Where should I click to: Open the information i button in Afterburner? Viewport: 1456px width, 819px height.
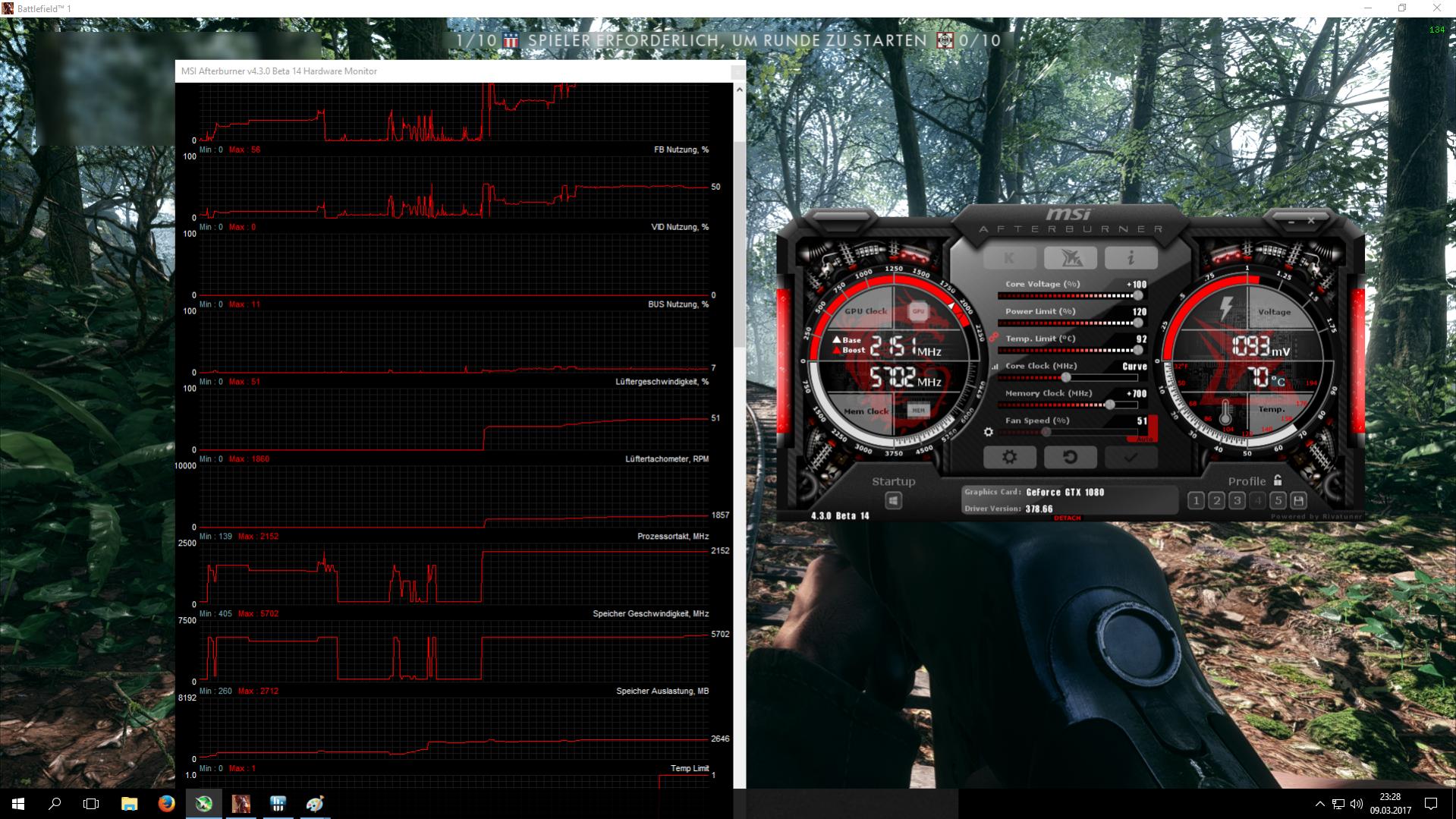pyautogui.click(x=1131, y=258)
